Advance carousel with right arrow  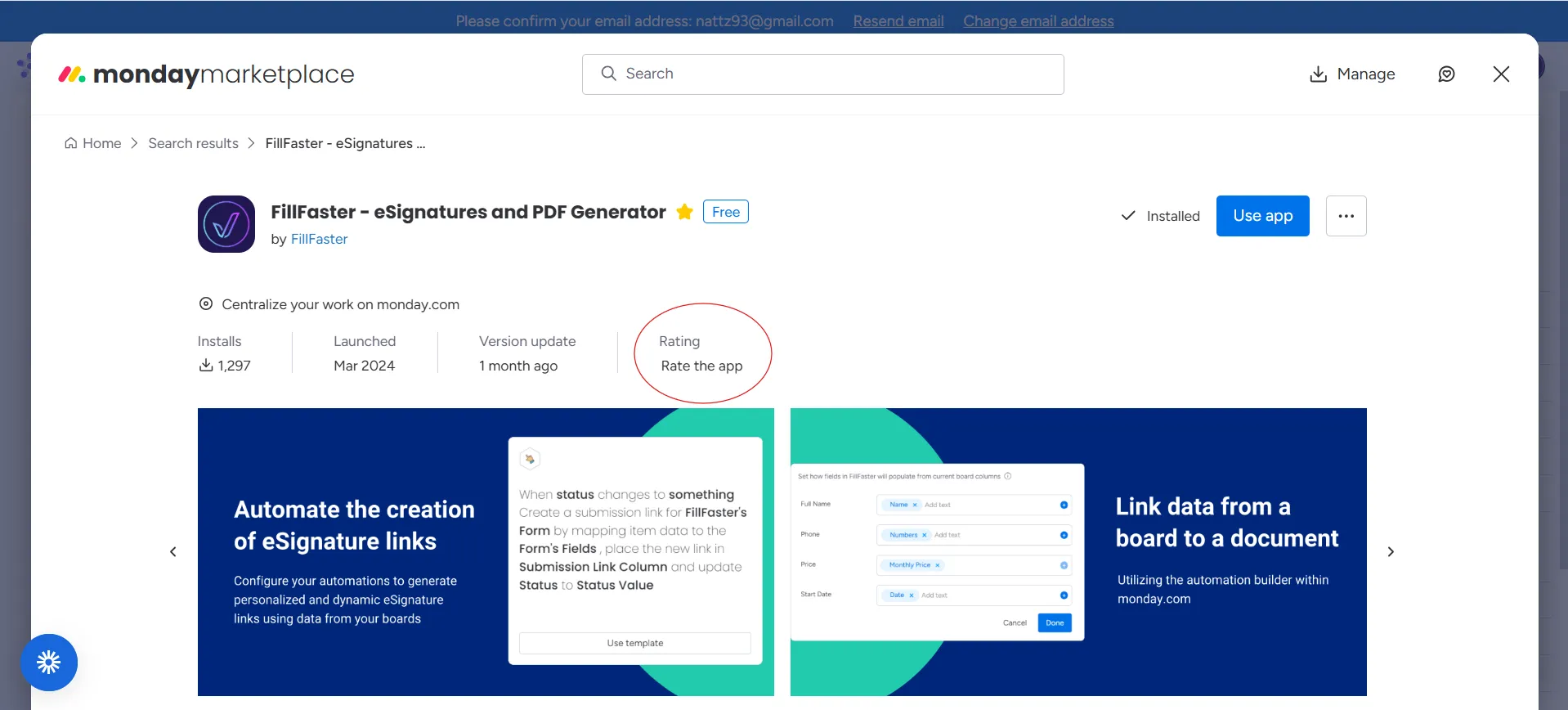click(x=1390, y=552)
